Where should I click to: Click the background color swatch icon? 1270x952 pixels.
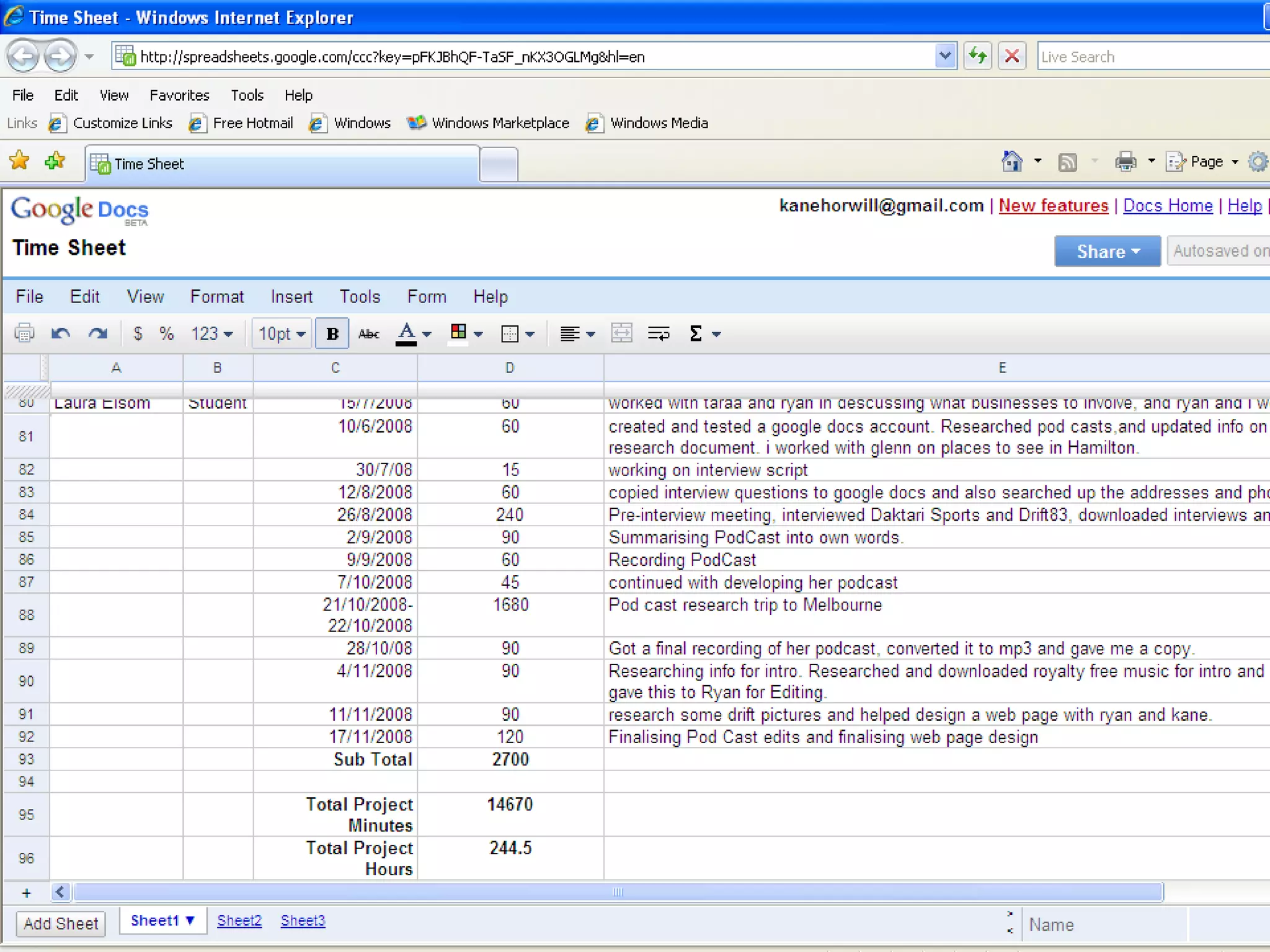coord(458,333)
